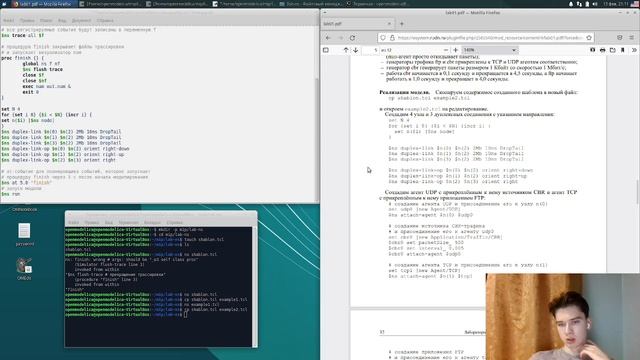Open the clock in top panel
This screenshot has width=640, height=360.
coord(616,4)
